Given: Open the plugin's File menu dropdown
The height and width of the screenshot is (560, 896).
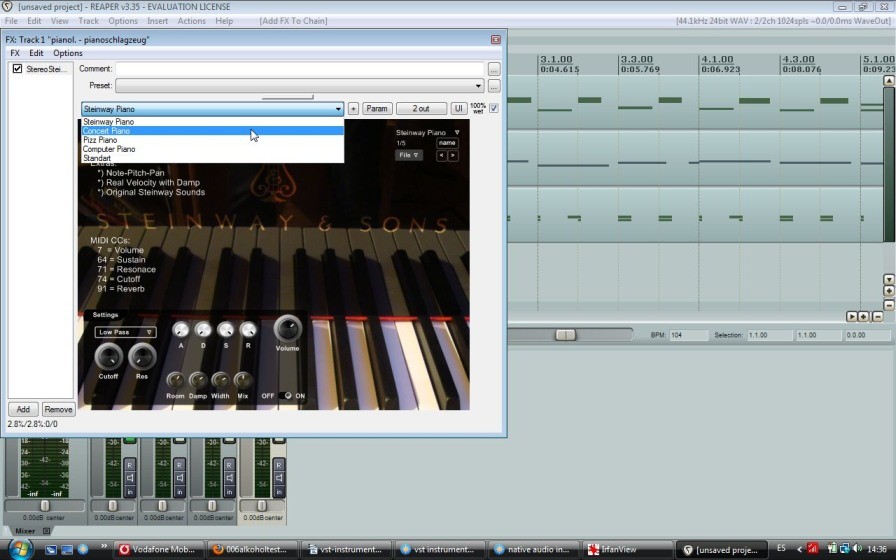Looking at the screenshot, I should coord(409,155).
